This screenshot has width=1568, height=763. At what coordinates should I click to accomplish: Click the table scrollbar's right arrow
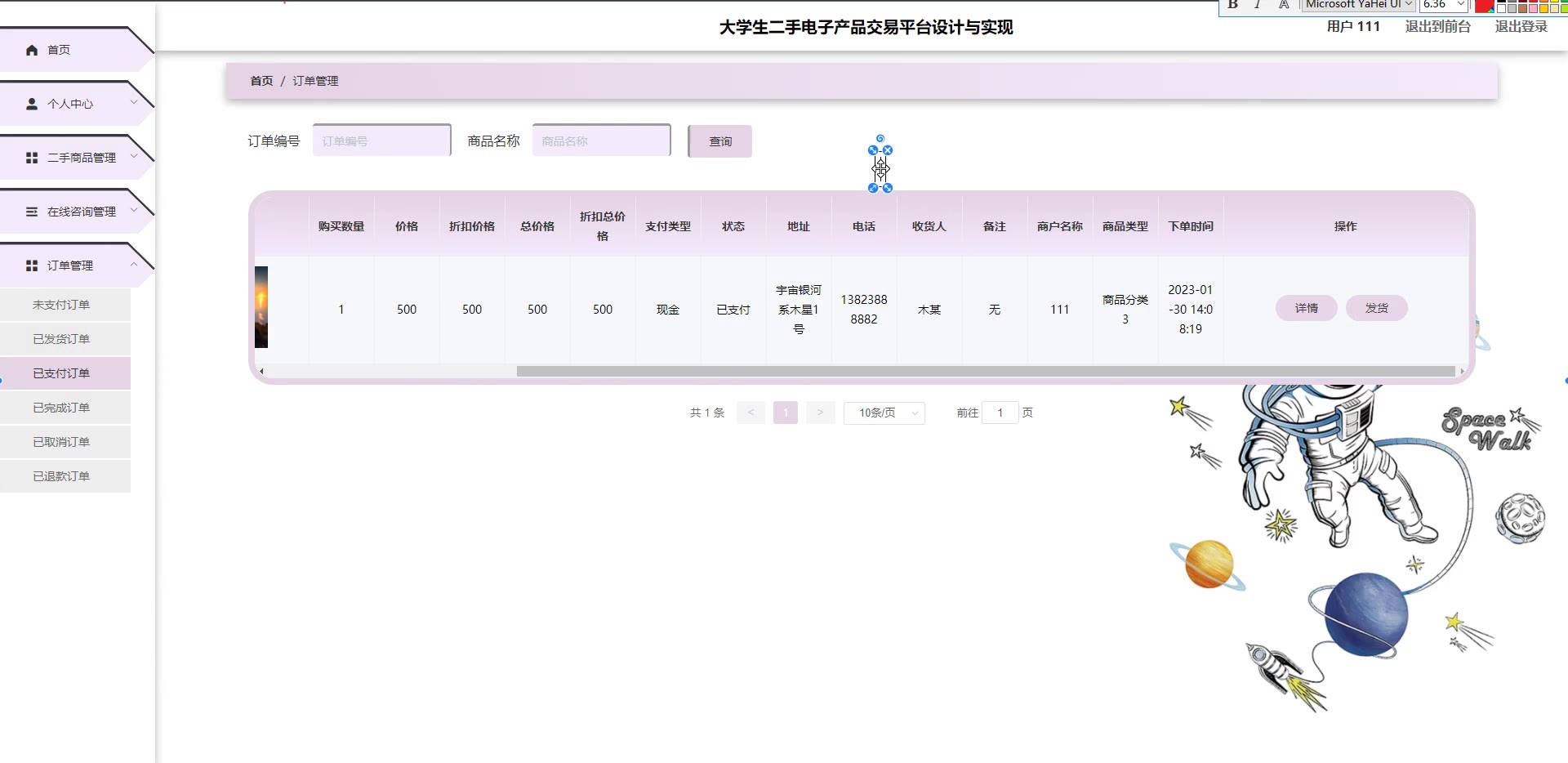[1462, 371]
